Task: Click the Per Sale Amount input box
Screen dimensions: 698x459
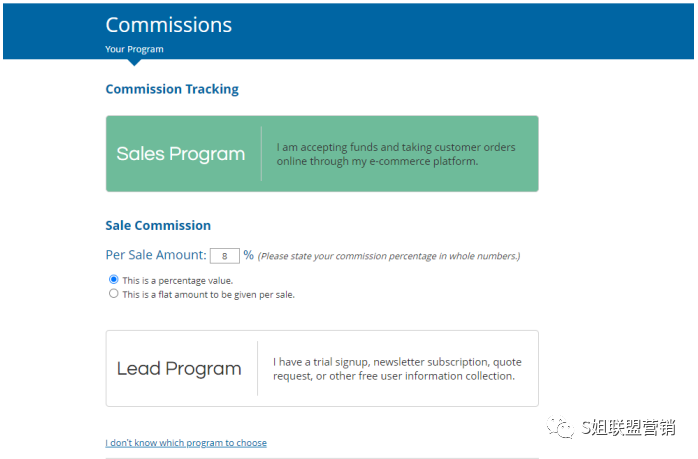Action: [225, 255]
